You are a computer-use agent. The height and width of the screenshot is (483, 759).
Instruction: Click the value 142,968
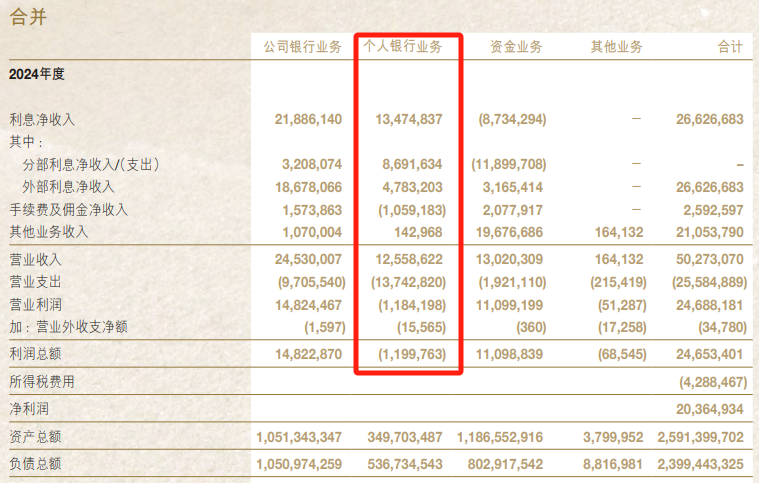coord(418,232)
